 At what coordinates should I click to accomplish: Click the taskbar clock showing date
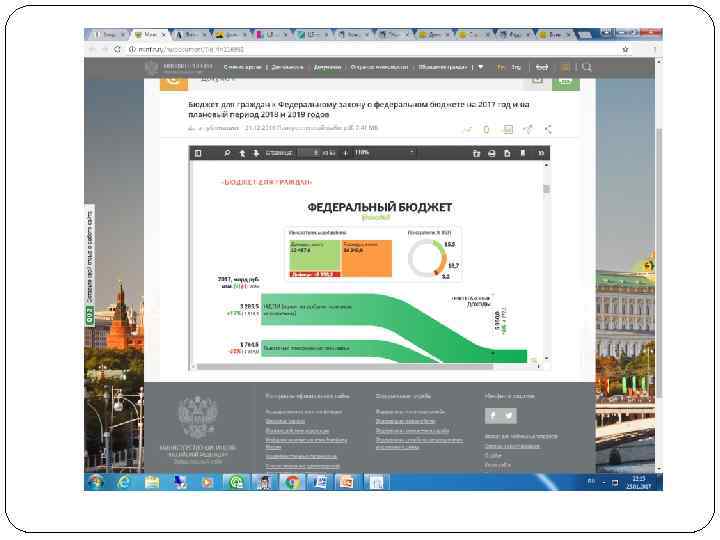pyautogui.click(x=638, y=482)
